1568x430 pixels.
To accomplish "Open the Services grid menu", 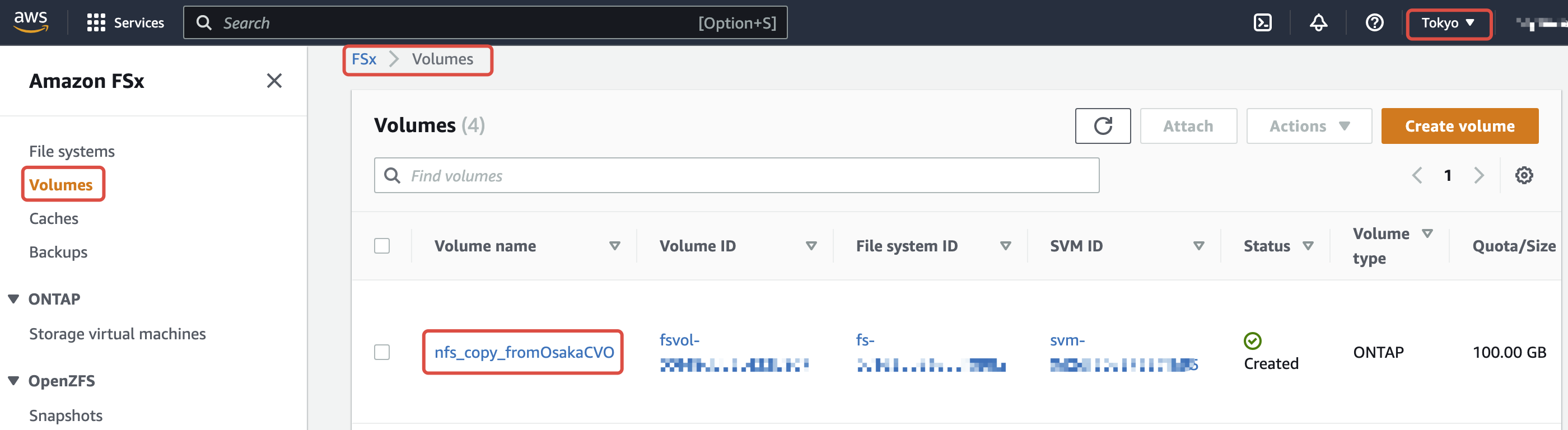I will click(125, 22).
